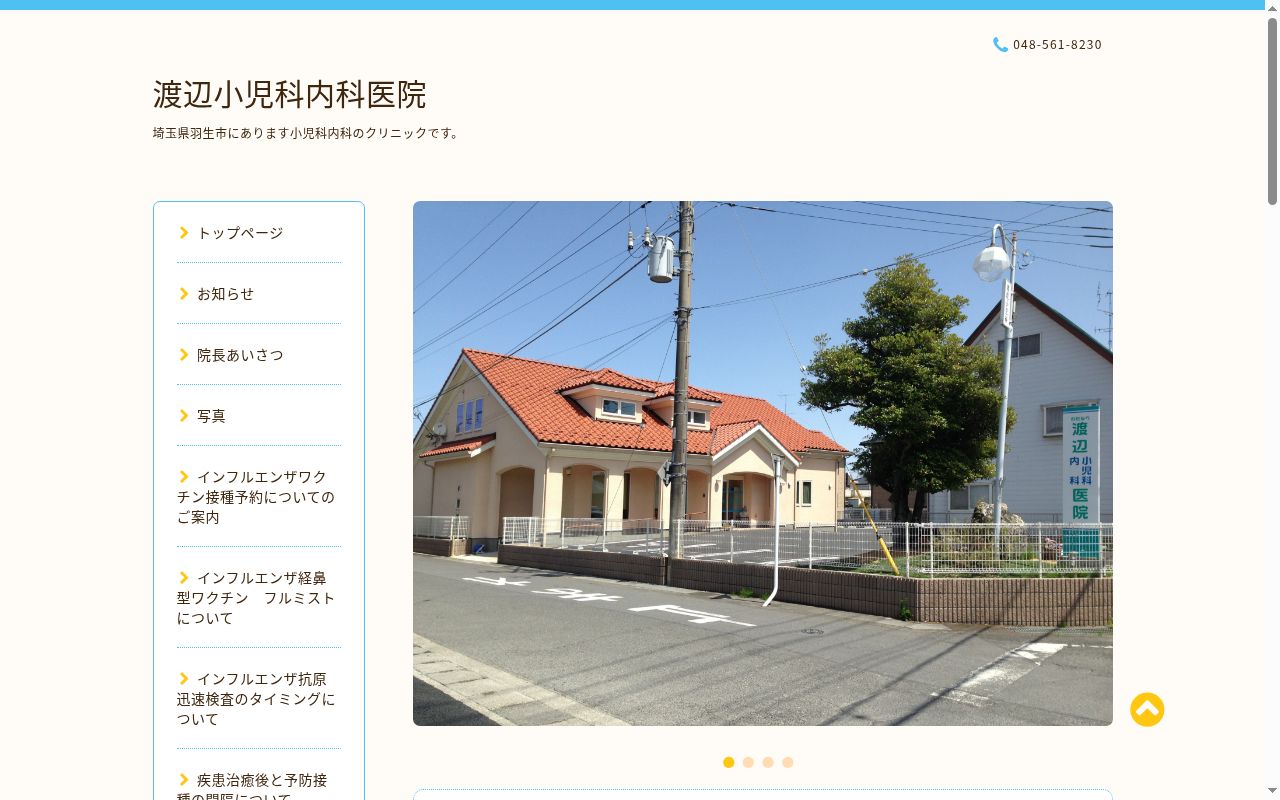The height and width of the screenshot is (800, 1280).
Task: Open the 写真 menu item
Action: 211,416
